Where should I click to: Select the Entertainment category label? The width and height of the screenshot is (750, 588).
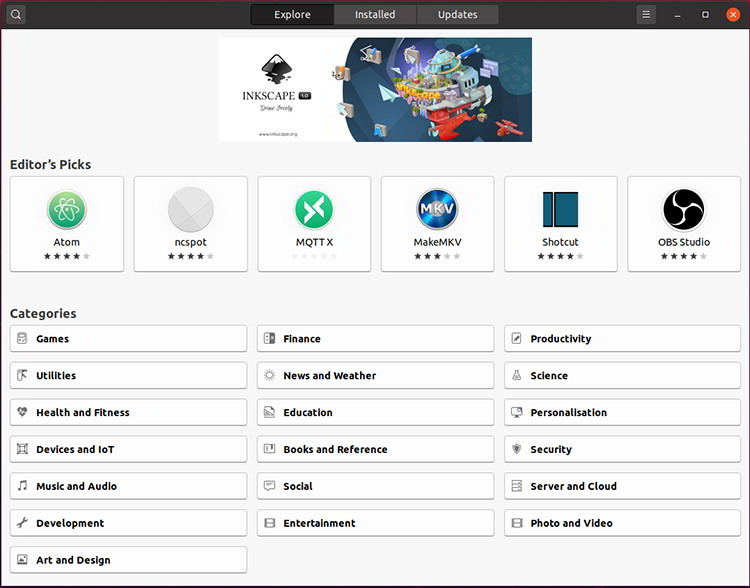pyautogui.click(x=319, y=523)
